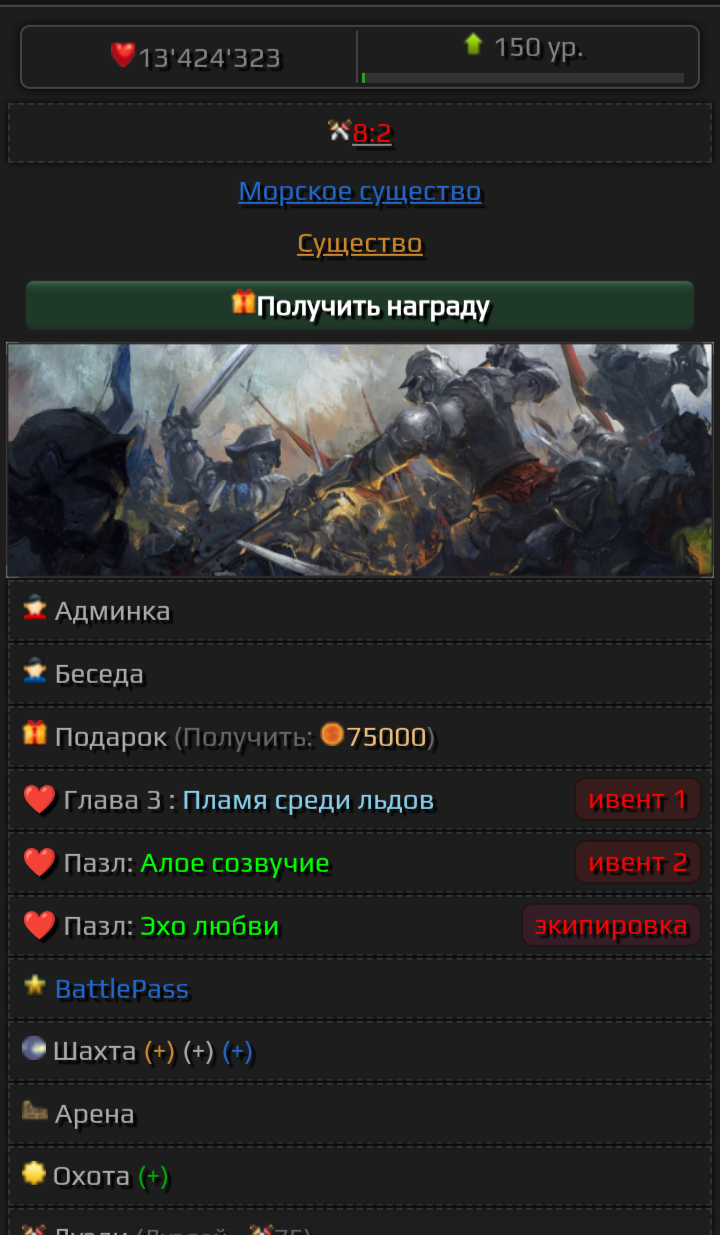
Task: Click the Арена building icon
Action: (x=35, y=1110)
